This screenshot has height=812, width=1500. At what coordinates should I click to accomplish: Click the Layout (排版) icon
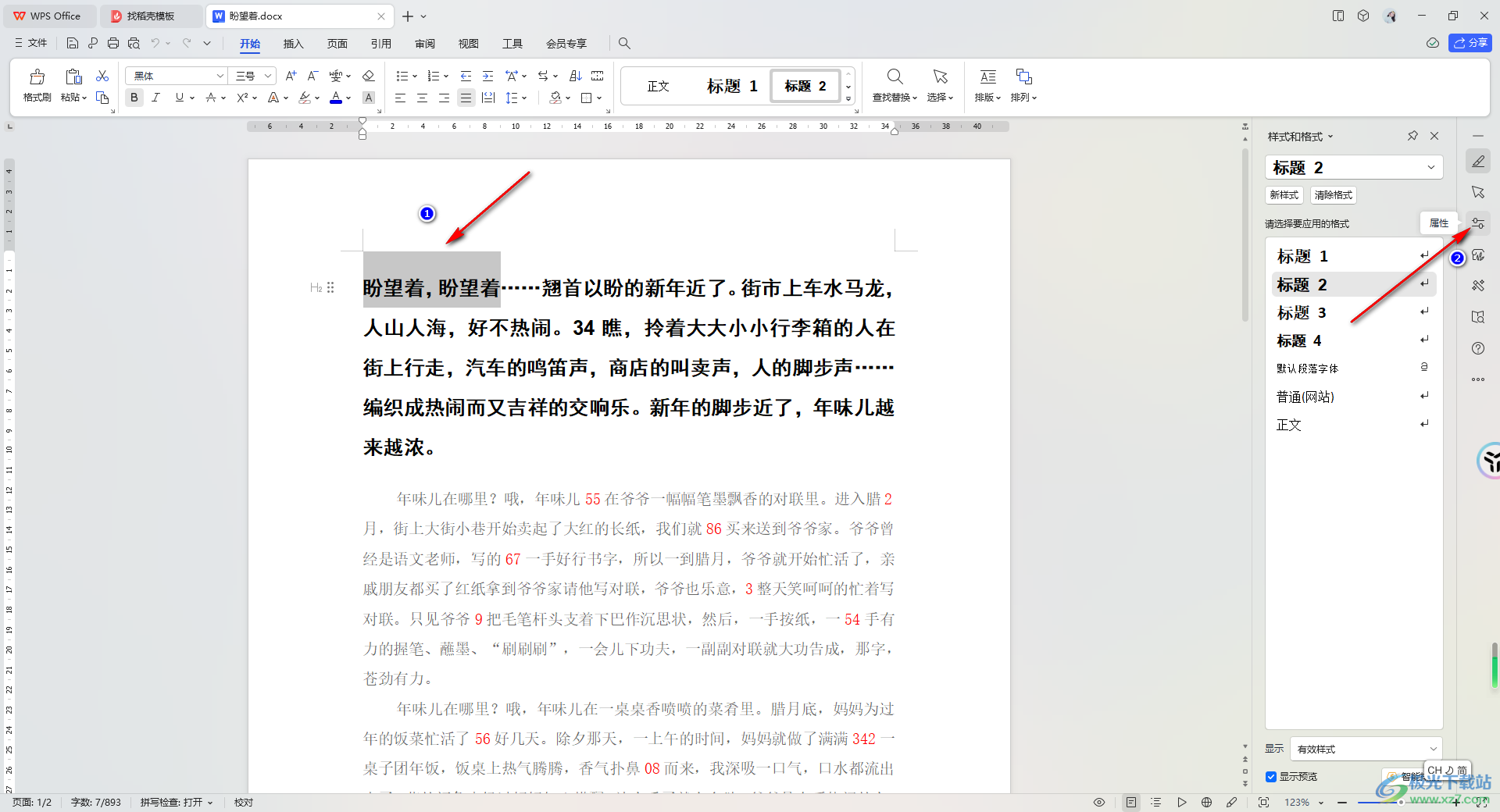click(987, 77)
